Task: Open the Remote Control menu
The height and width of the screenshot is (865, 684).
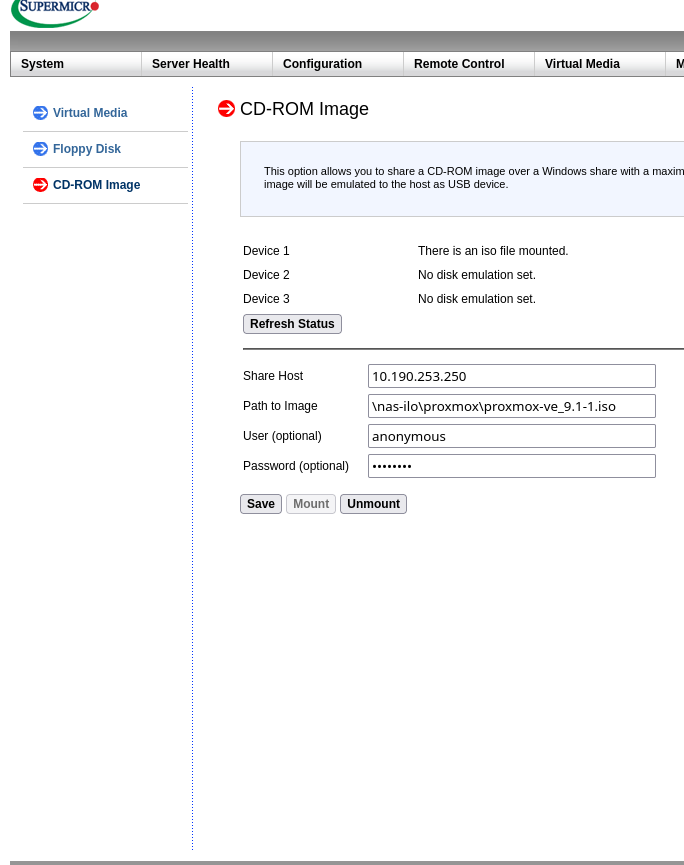Action: pyautogui.click(x=459, y=64)
